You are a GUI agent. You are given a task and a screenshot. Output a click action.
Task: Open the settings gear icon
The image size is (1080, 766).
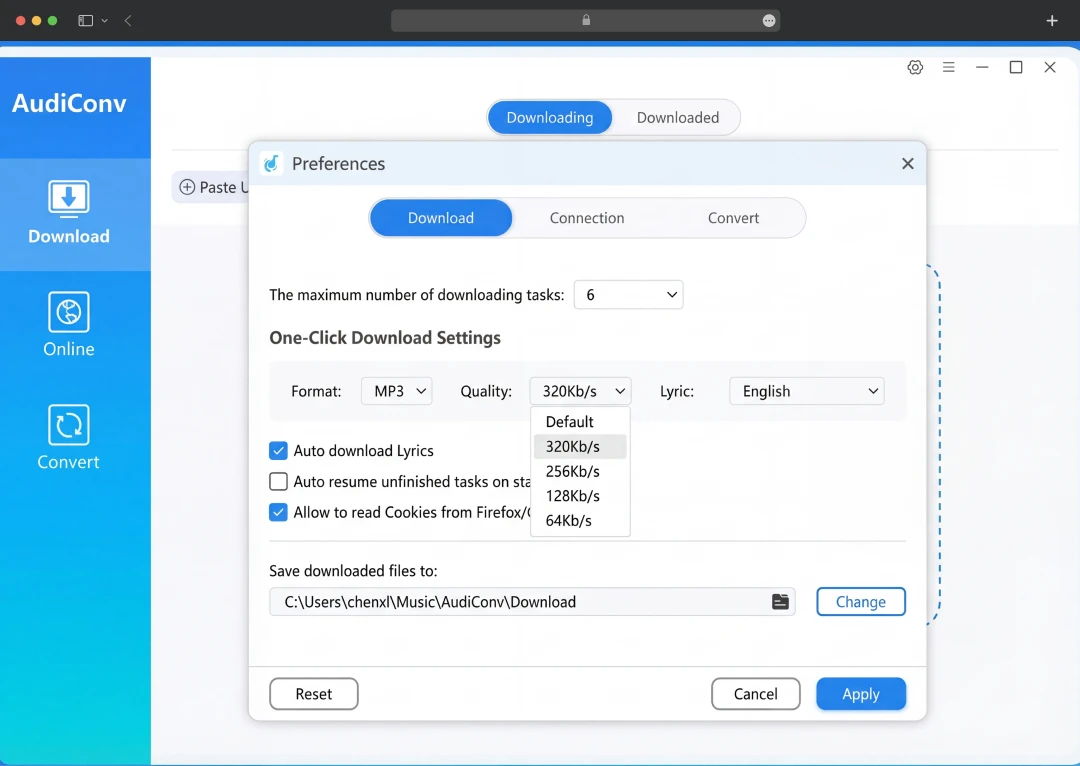click(x=915, y=67)
